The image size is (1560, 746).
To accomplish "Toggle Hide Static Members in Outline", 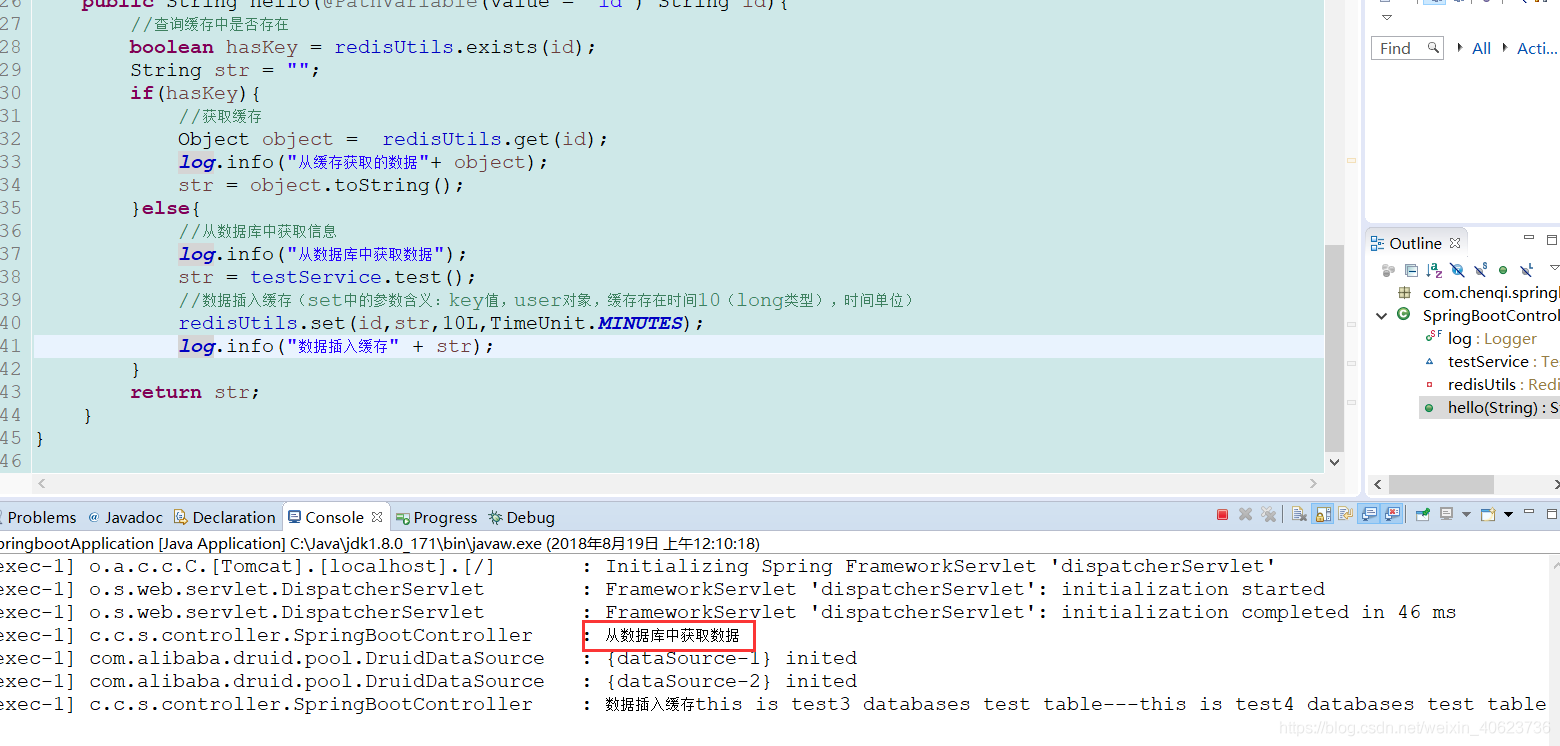I will [1481, 270].
